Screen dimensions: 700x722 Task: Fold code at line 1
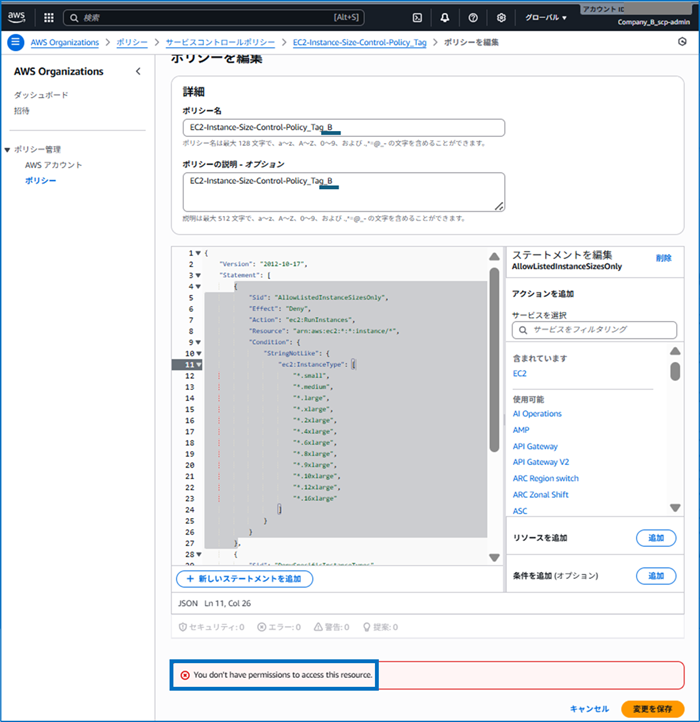coord(198,253)
